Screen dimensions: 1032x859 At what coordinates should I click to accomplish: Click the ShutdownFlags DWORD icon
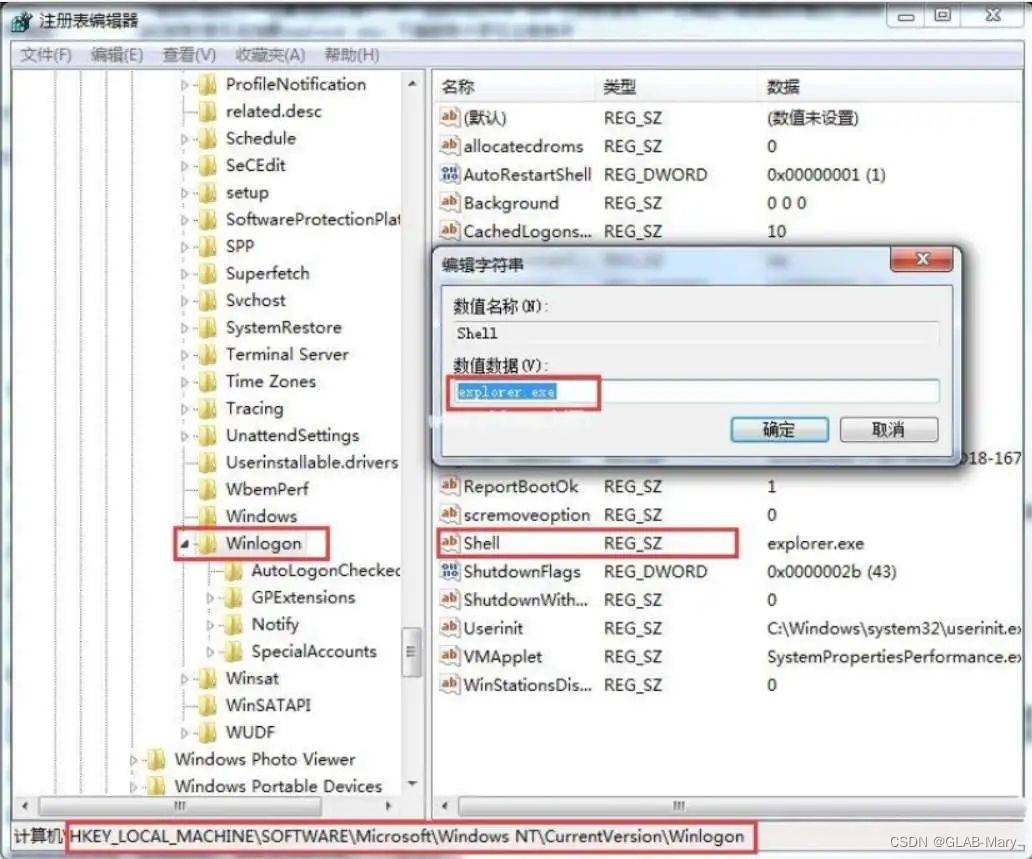450,572
